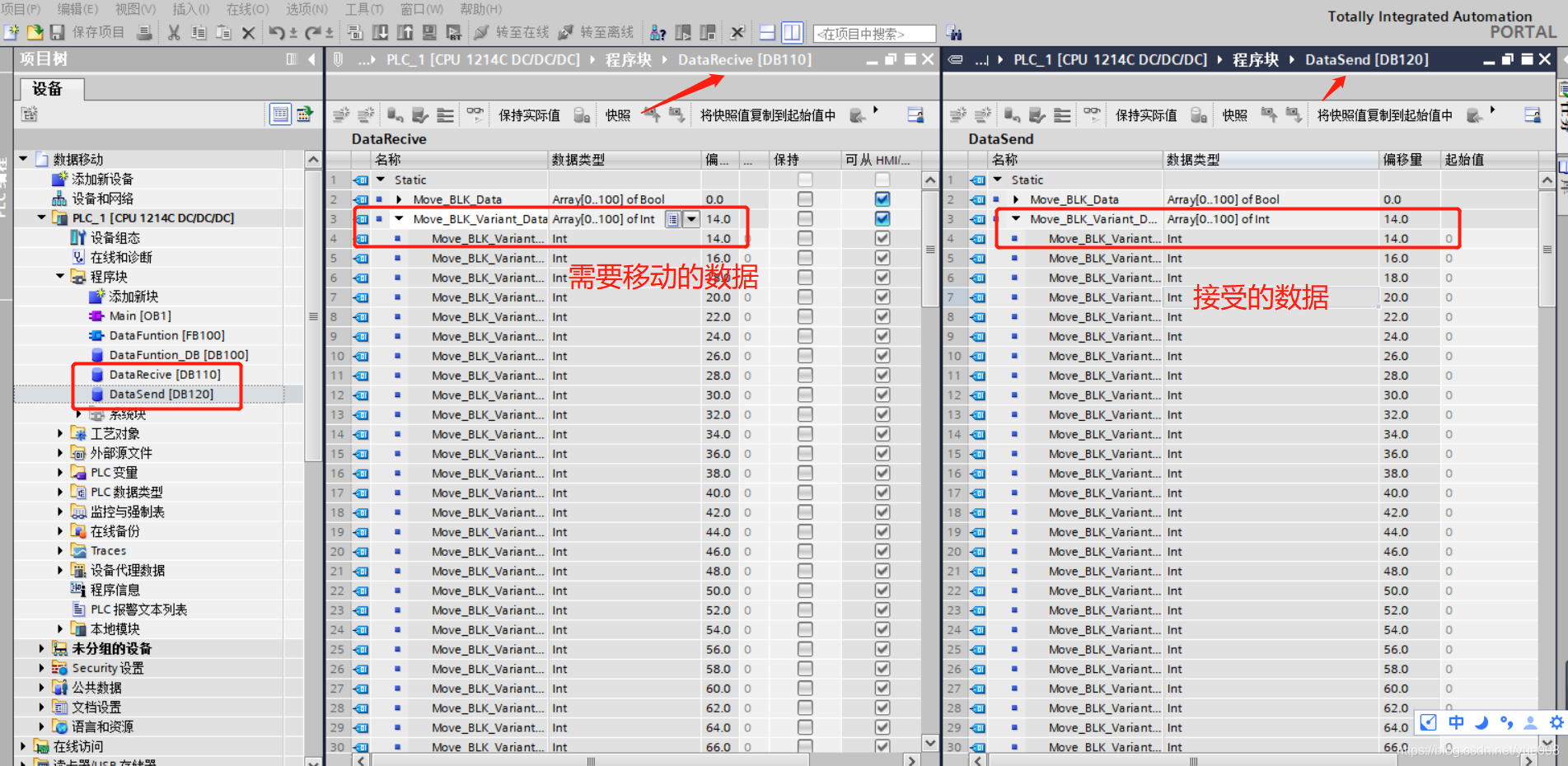Open data type dropdown for Move_BLK_Variant_Data
Image resolution: width=1568 pixels, height=766 pixels.
click(692, 219)
